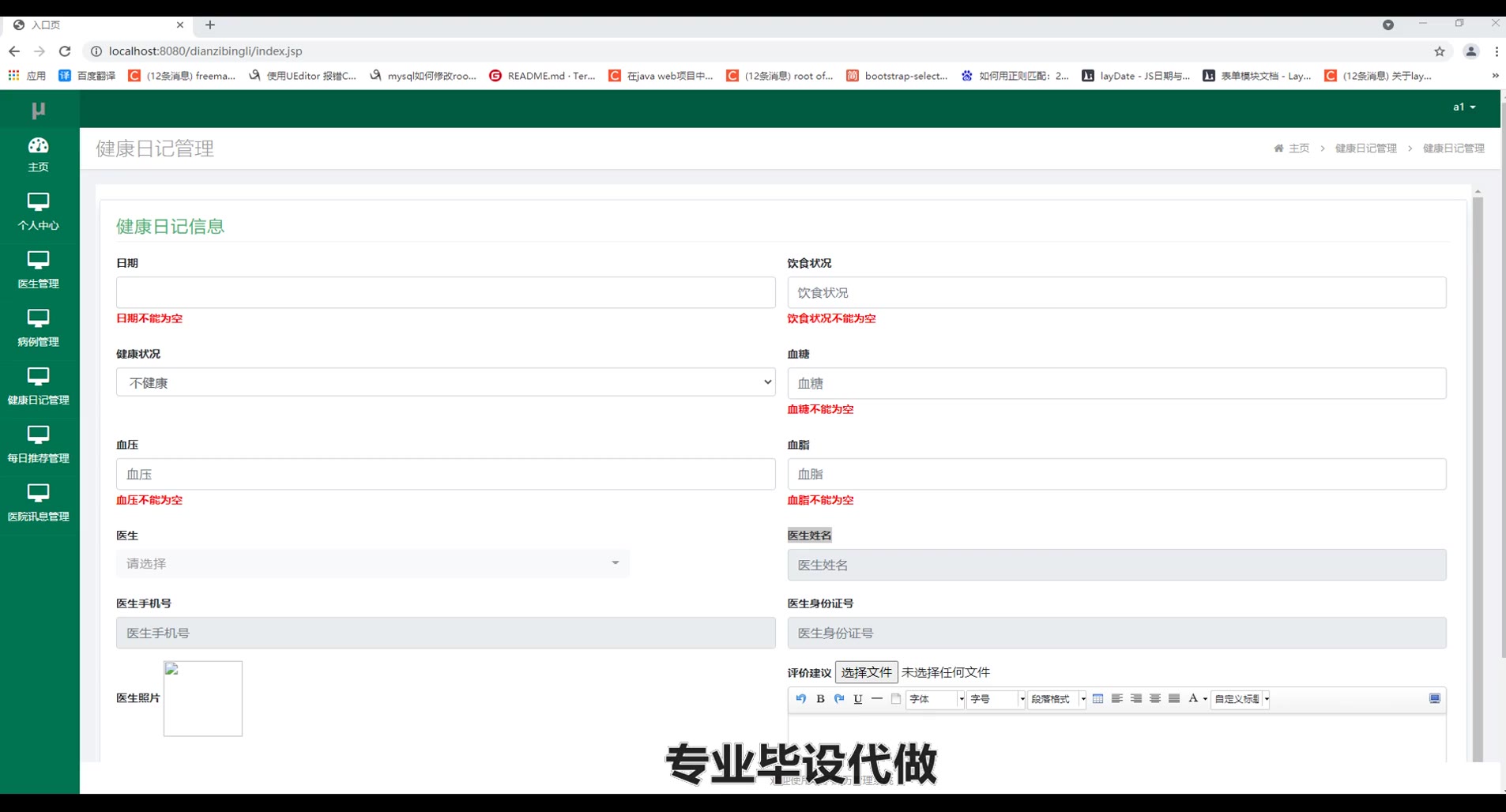Click the 健康日记信息 section heading
The width and height of the screenshot is (1506, 812).
click(x=170, y=227)
